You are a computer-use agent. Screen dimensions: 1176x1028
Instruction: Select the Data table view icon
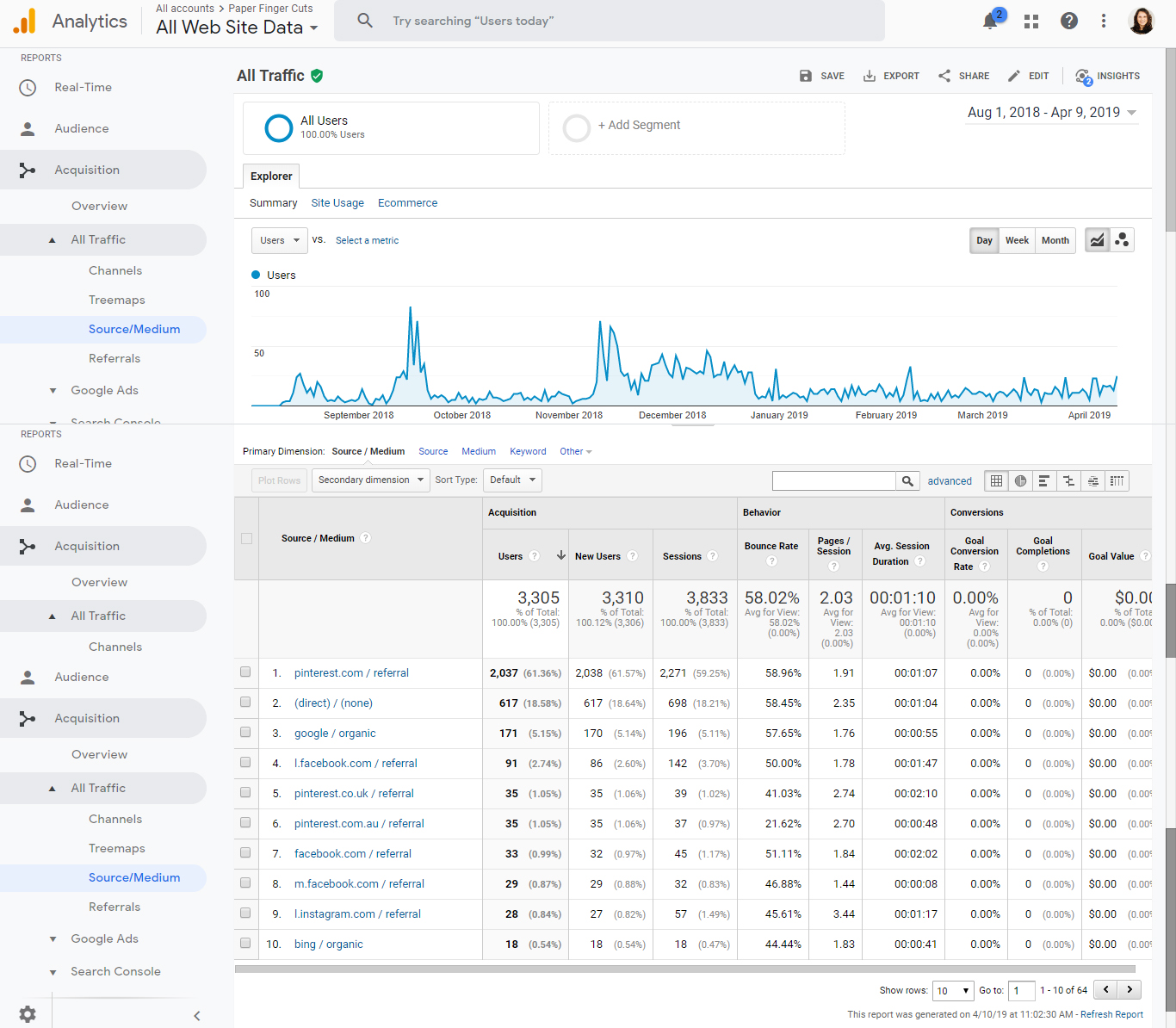[996, 481]
